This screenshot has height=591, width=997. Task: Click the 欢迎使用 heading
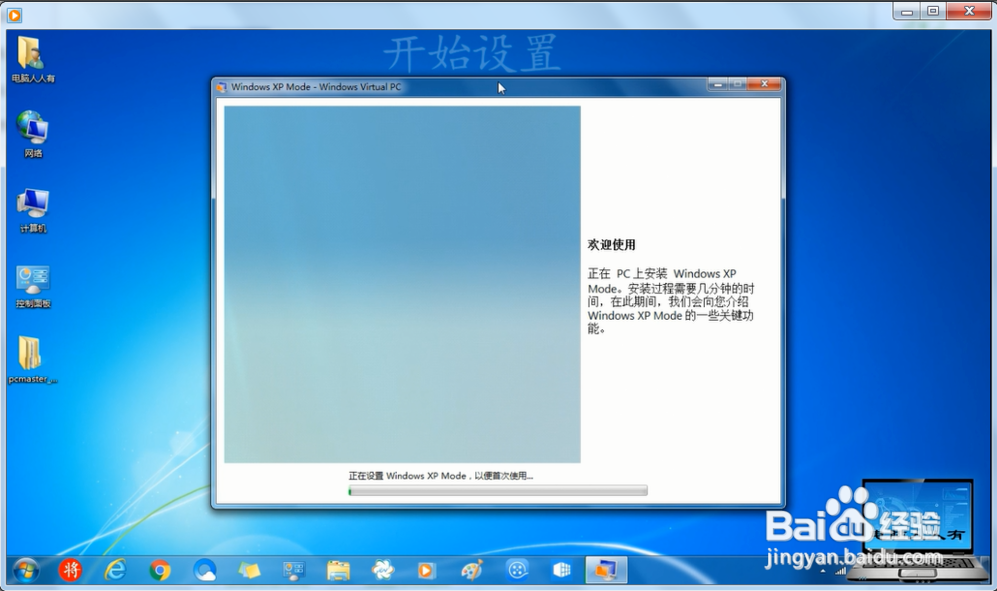pos(611,245)
